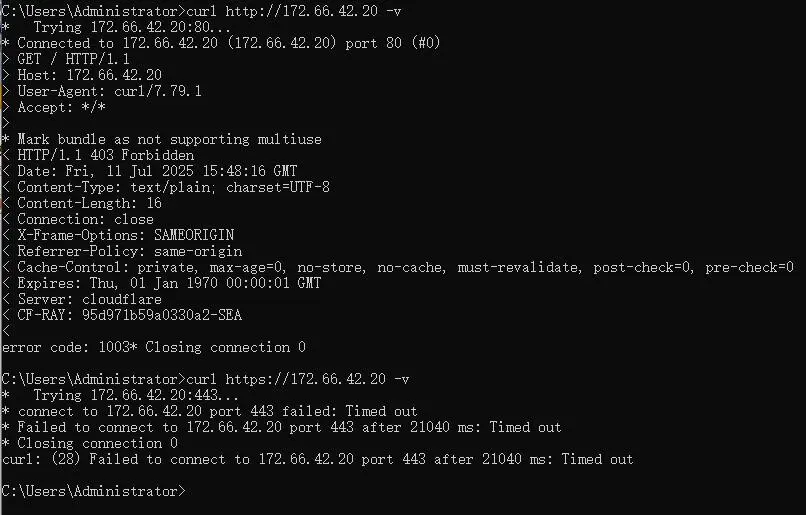Click the User-Agent: curl/7.79.1 line
Image resolution: width=806 pixels, height=515 pixels.
102,91
